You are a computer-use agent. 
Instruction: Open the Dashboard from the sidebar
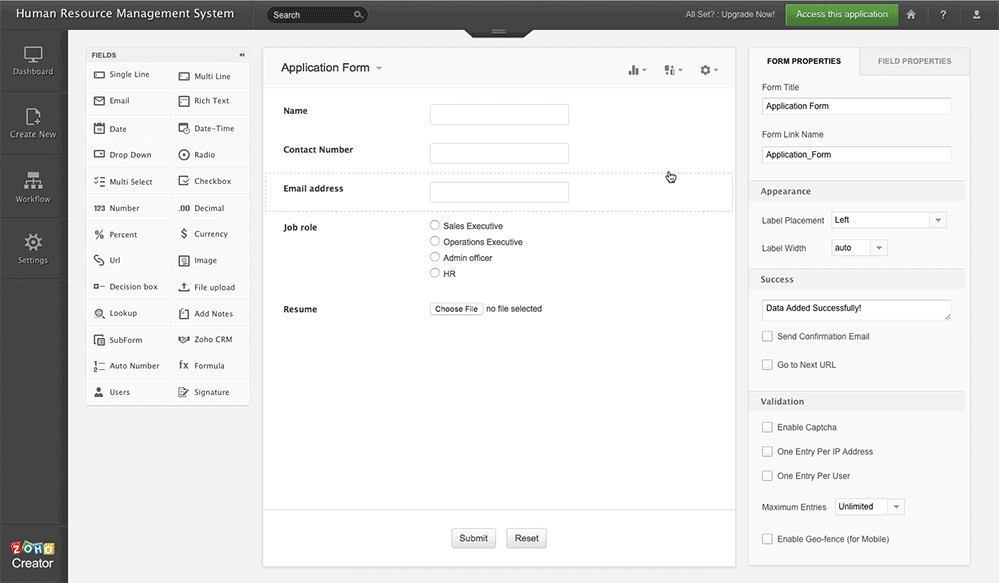[33, 60]
